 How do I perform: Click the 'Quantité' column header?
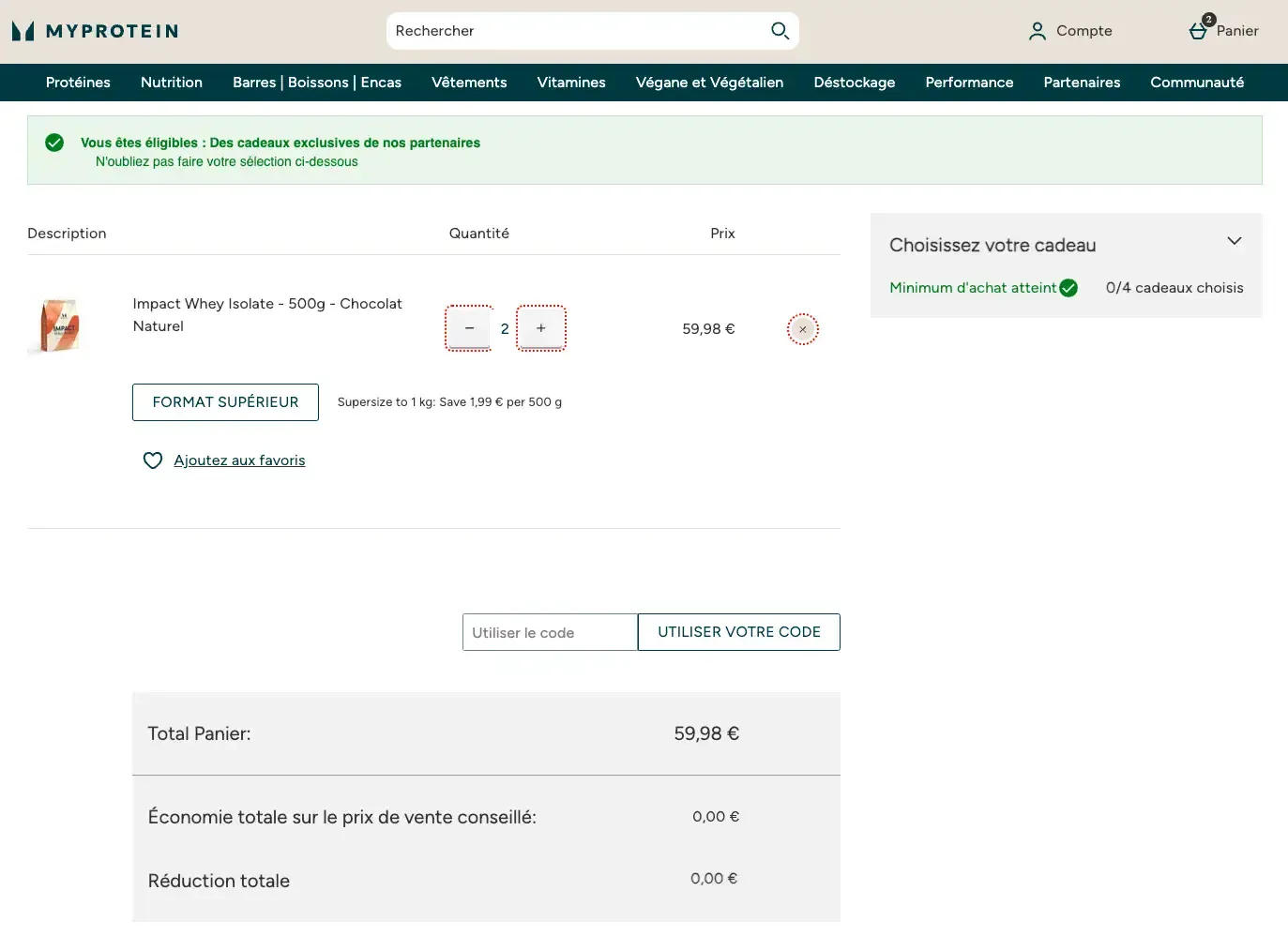(x=479, y=234)
